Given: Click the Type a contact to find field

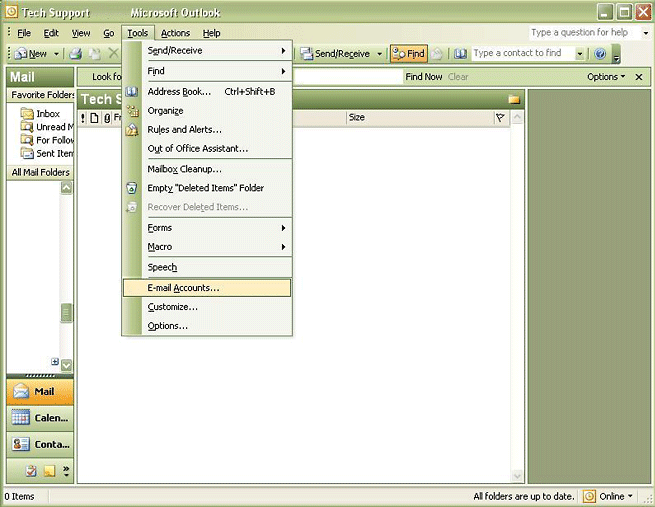Looking at the screenshot, I should 520,54.
